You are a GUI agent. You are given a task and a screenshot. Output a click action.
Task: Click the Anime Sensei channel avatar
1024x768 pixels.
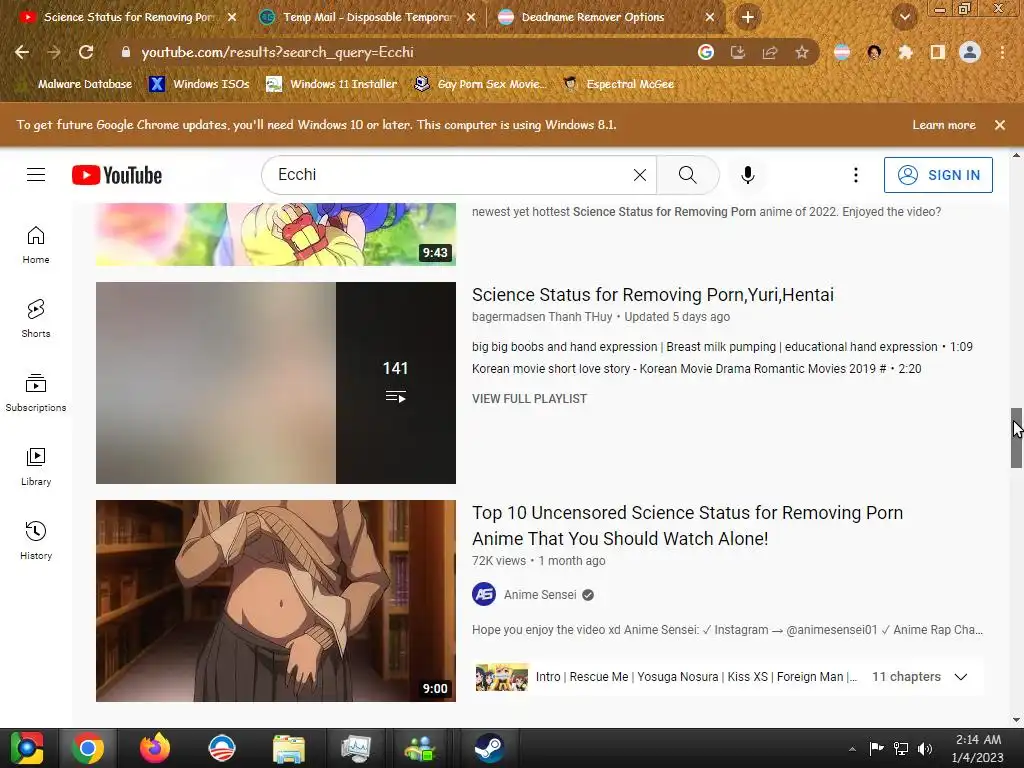[484, 594]
